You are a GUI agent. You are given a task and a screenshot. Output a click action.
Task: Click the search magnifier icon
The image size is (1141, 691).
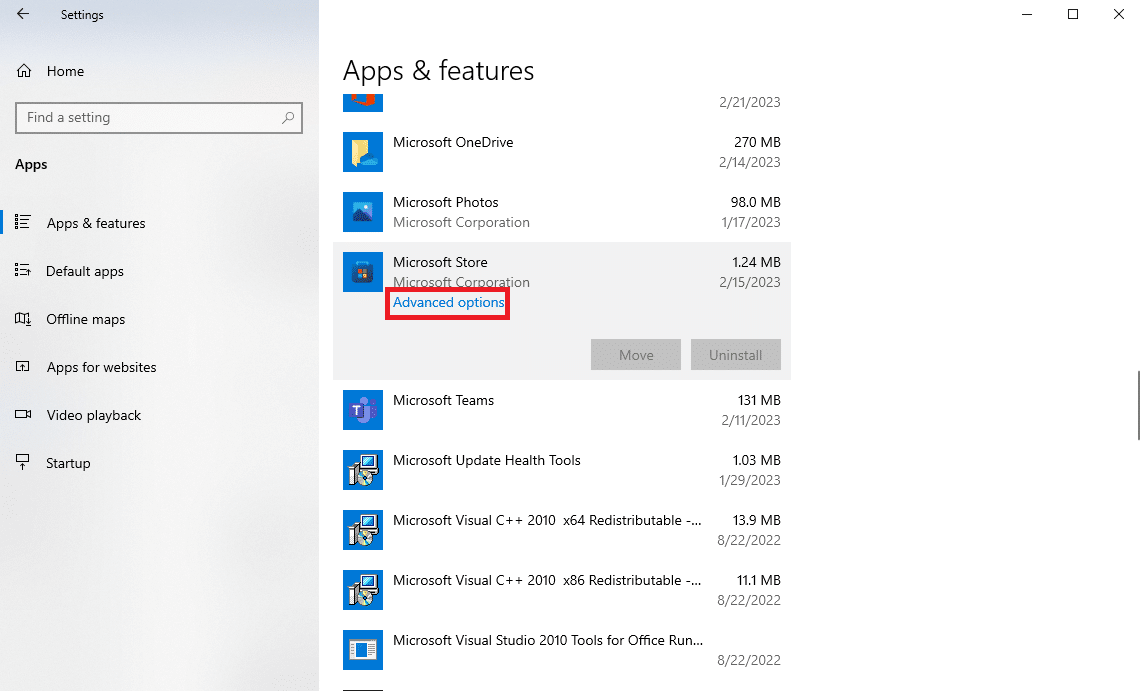coord(288,117)
